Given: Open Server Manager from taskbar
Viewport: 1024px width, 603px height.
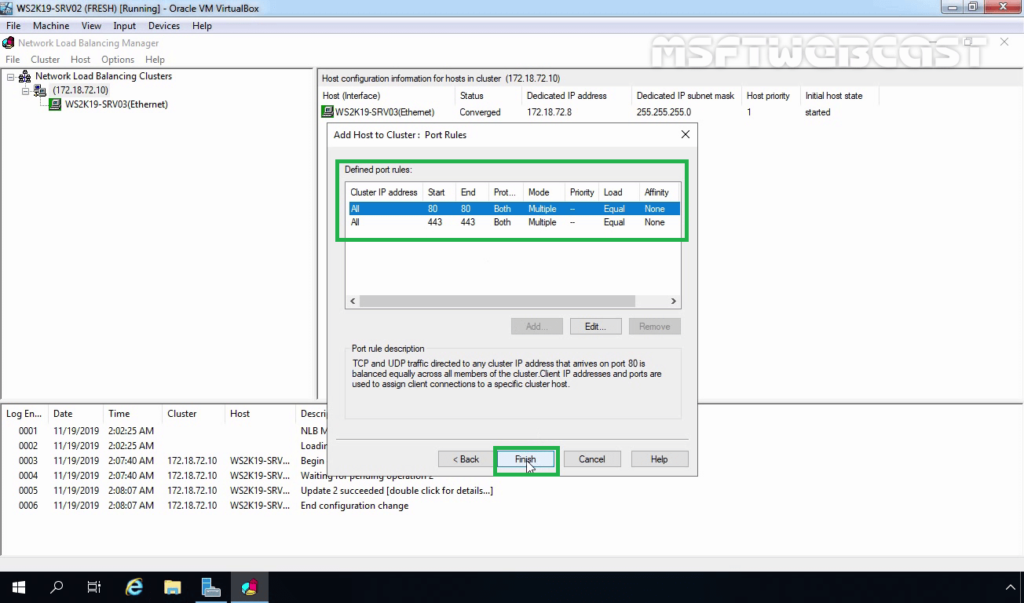Looking at the screenshot, I should (x=211, y=587).
